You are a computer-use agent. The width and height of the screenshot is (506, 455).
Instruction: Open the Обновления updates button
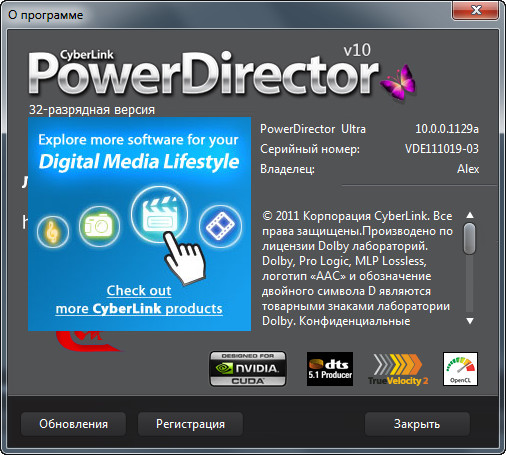[x=73, y=424]
